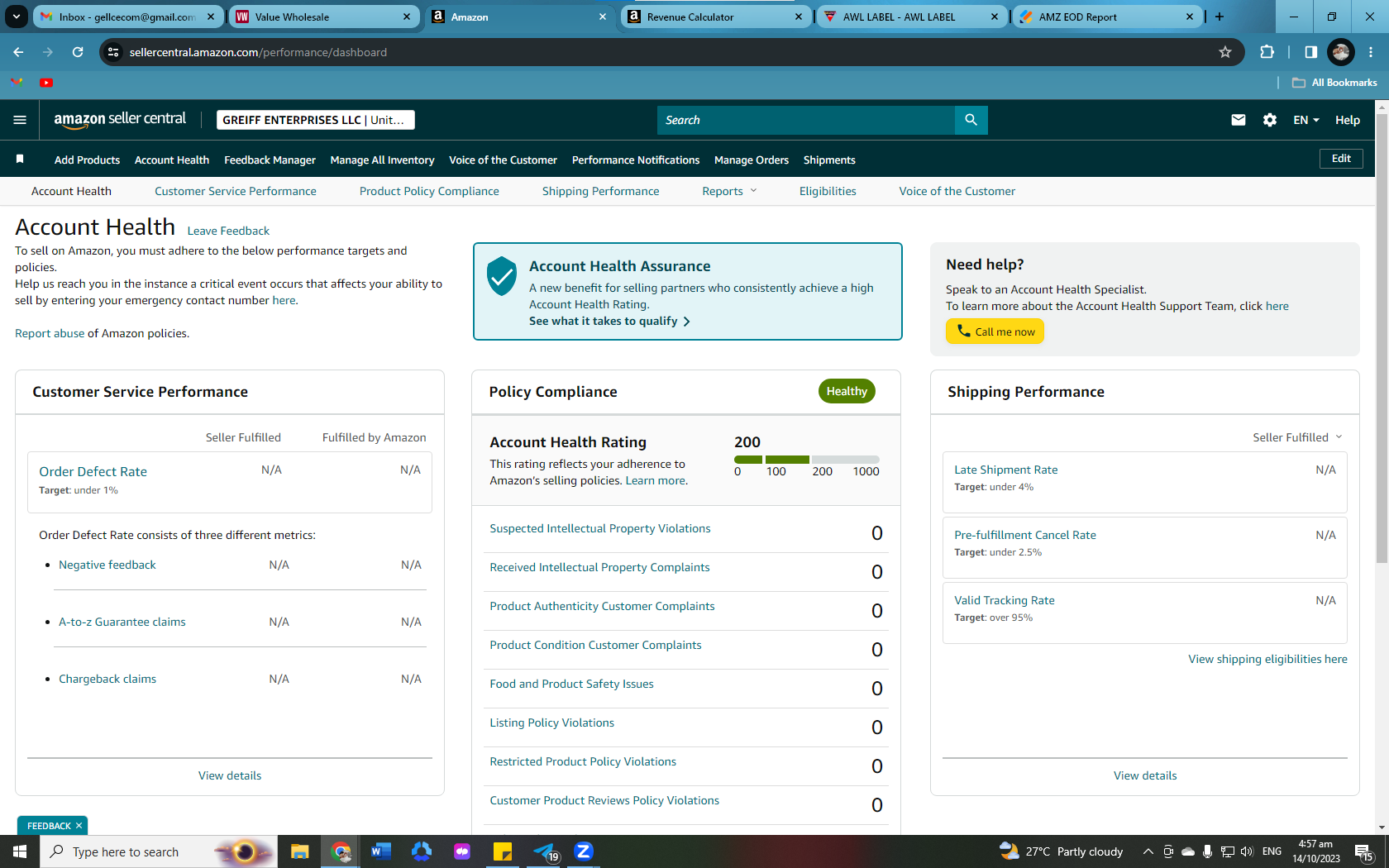
Task: Open Zoom from the taskbar
Action: click(x=584, y=851)
